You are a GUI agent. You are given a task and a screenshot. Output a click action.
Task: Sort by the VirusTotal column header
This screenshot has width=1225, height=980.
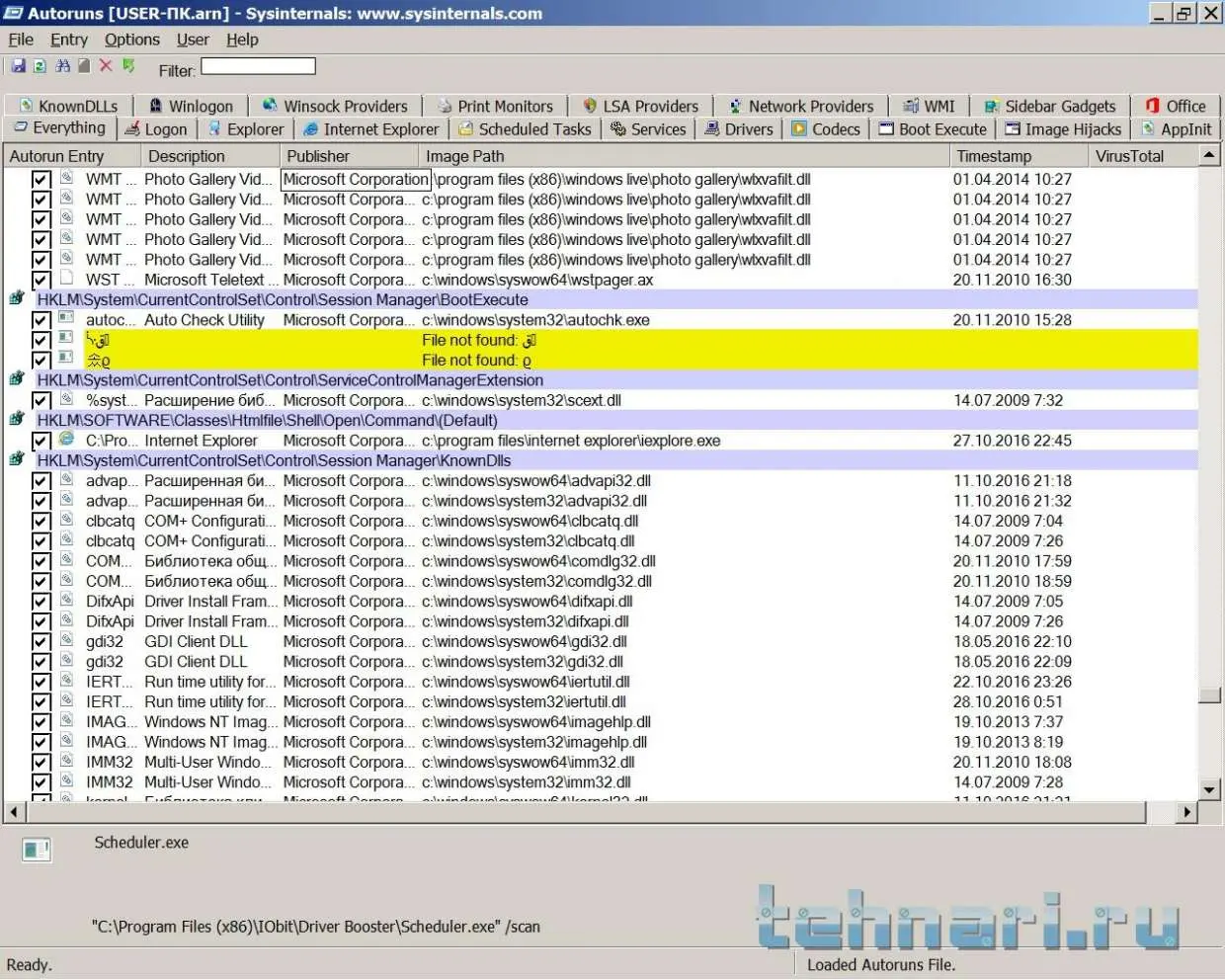[1143, 156]
